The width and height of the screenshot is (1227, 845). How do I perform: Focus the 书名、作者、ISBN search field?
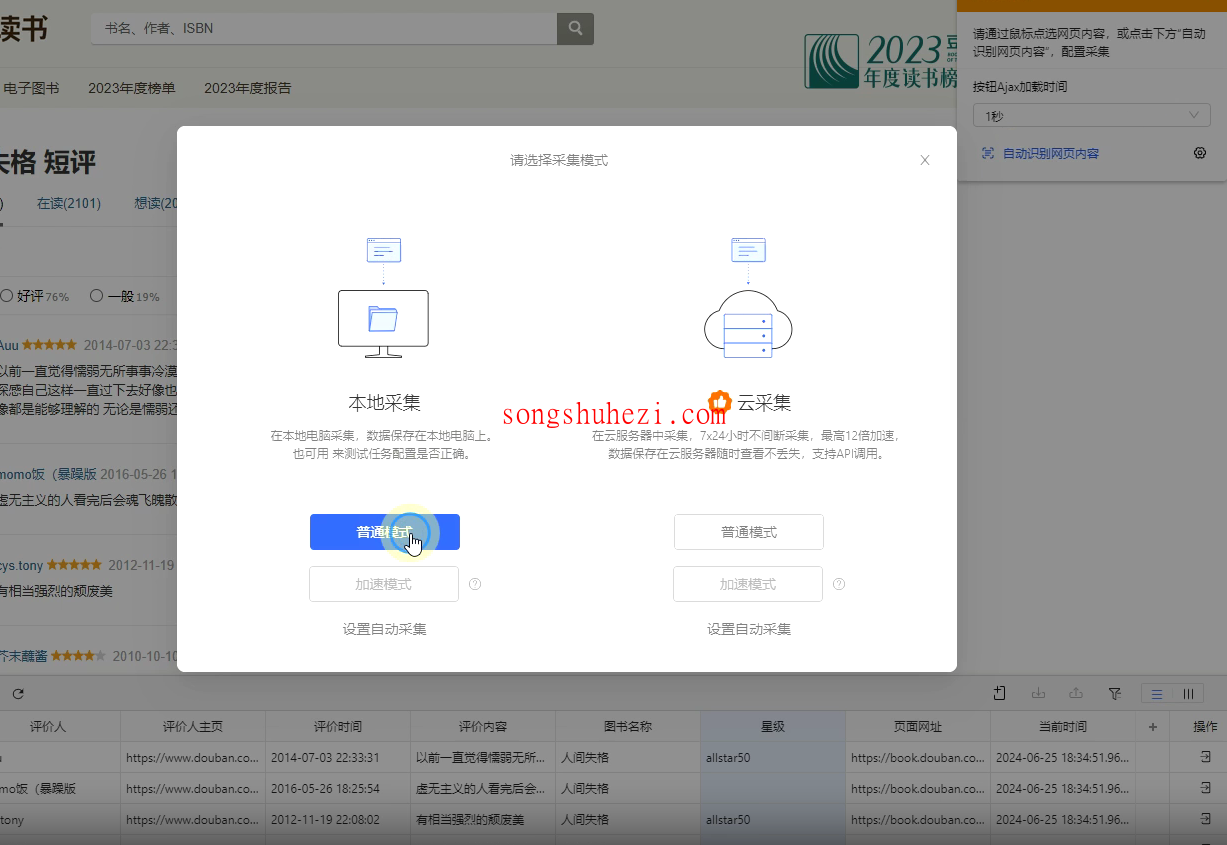click(x=324, y=29)
